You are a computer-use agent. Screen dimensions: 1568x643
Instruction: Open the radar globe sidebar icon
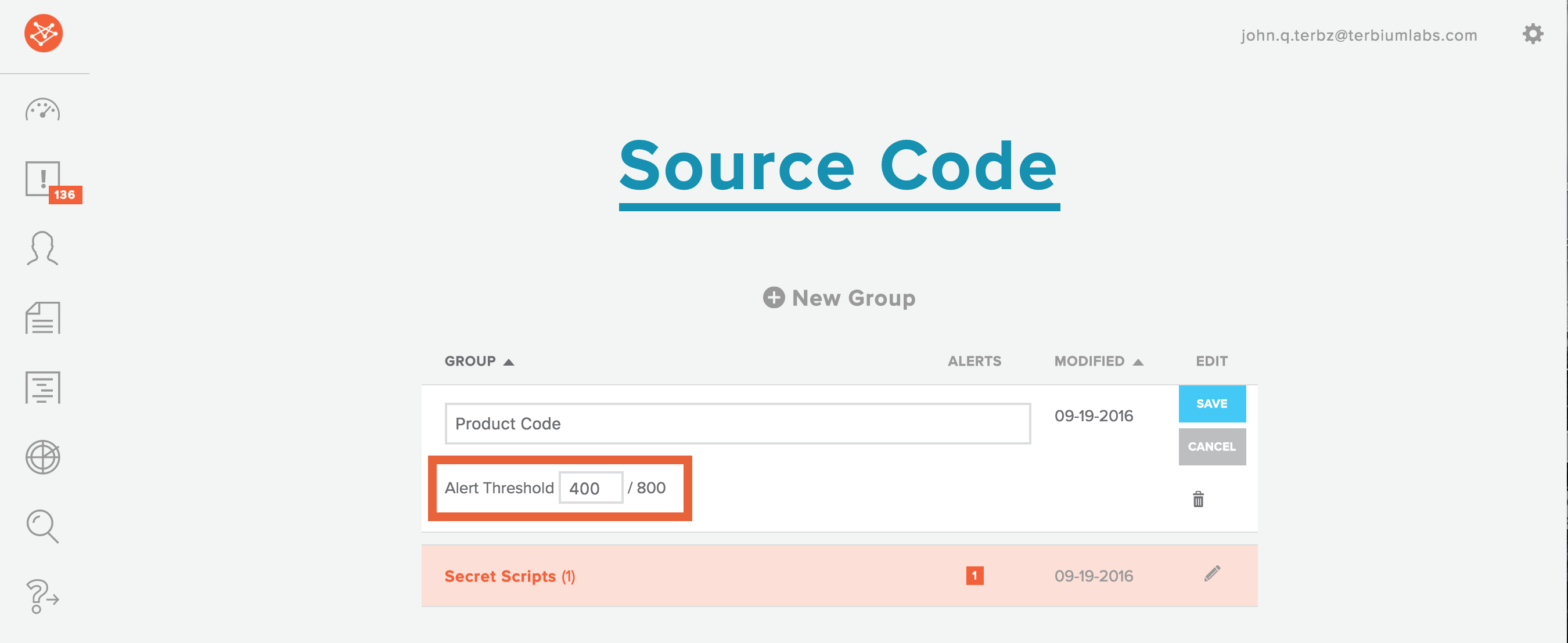click(x=42, y=457)
